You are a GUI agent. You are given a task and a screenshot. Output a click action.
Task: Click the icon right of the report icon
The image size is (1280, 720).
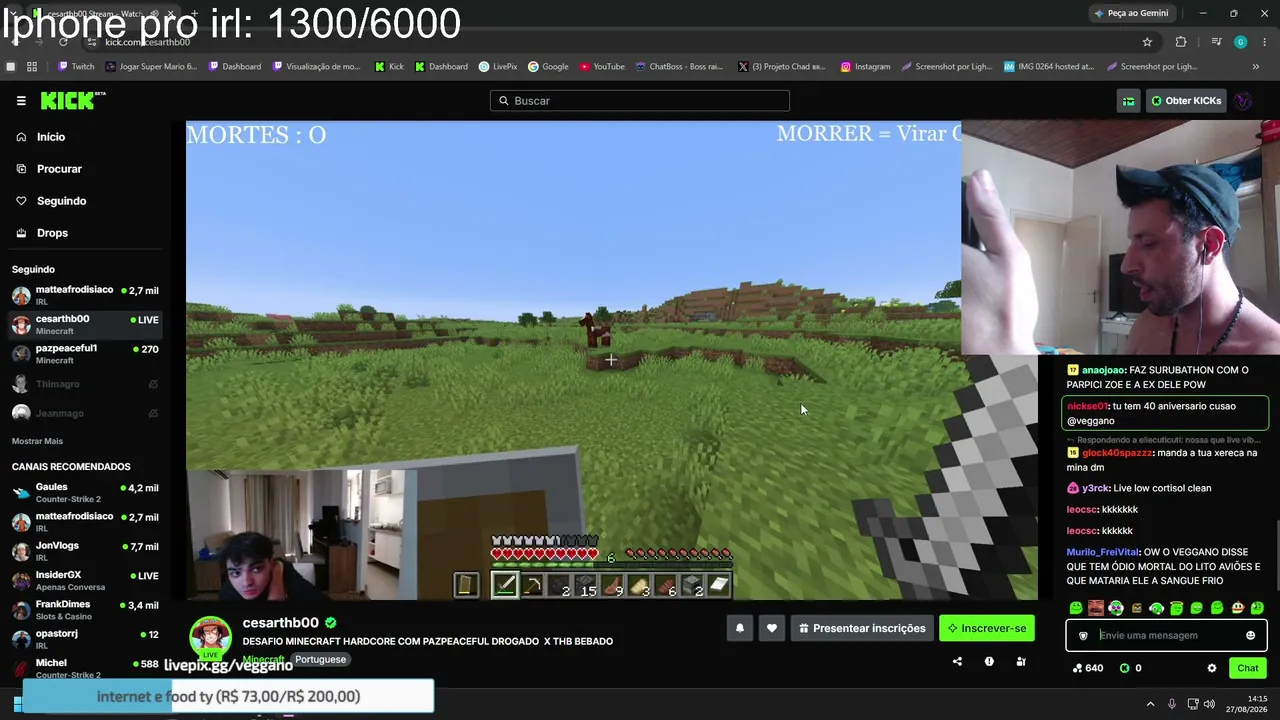1021,661
